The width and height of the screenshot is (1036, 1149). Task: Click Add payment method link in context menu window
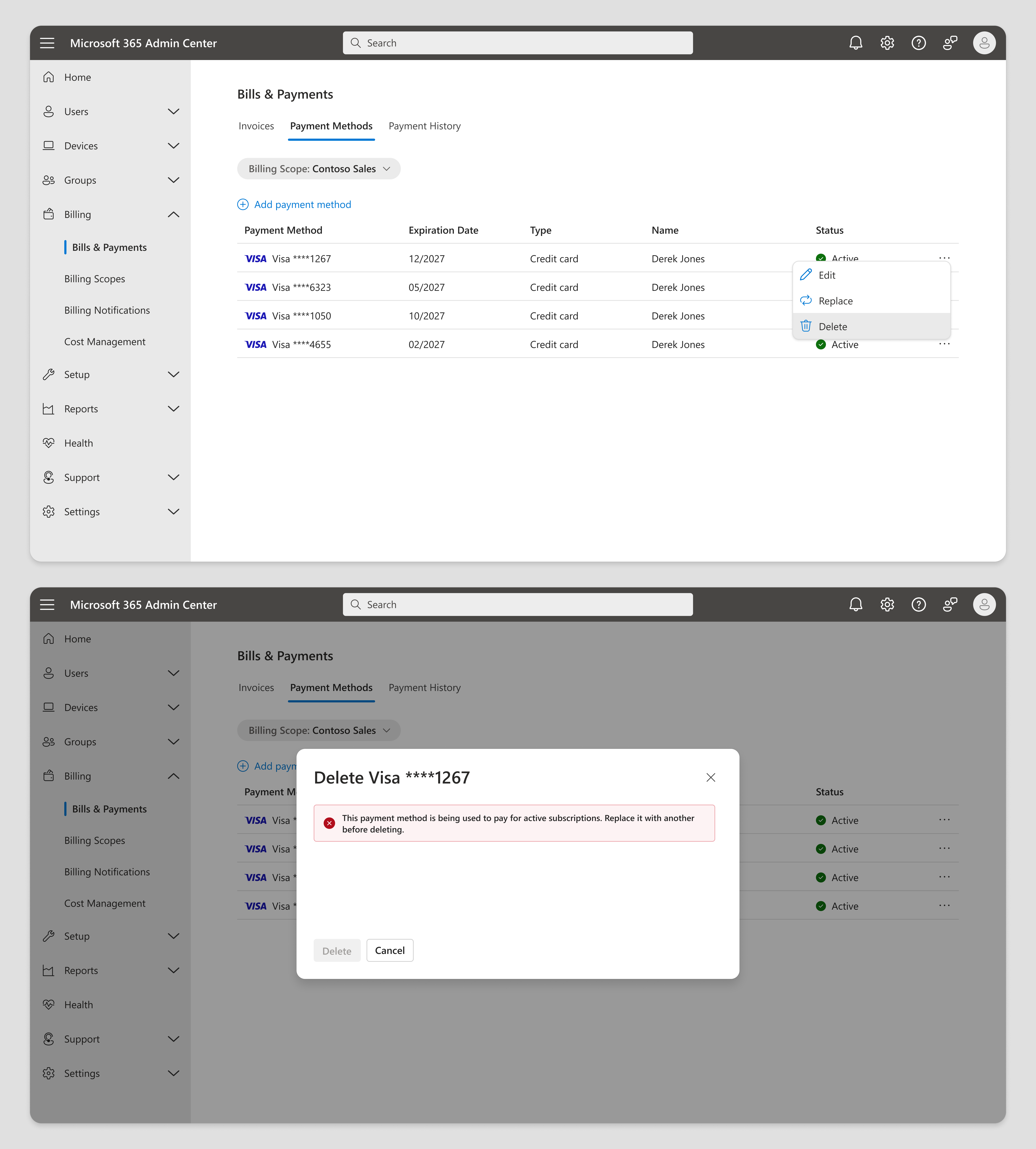click(x=294, y=204)
